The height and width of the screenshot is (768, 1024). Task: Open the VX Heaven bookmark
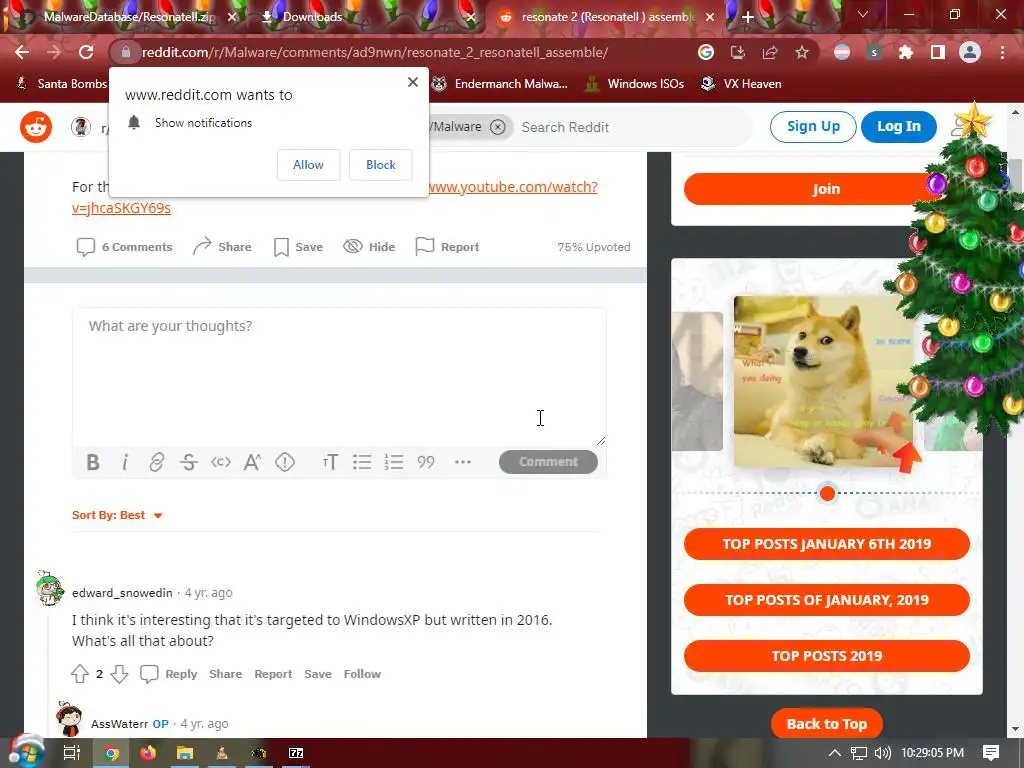[741, 84]
